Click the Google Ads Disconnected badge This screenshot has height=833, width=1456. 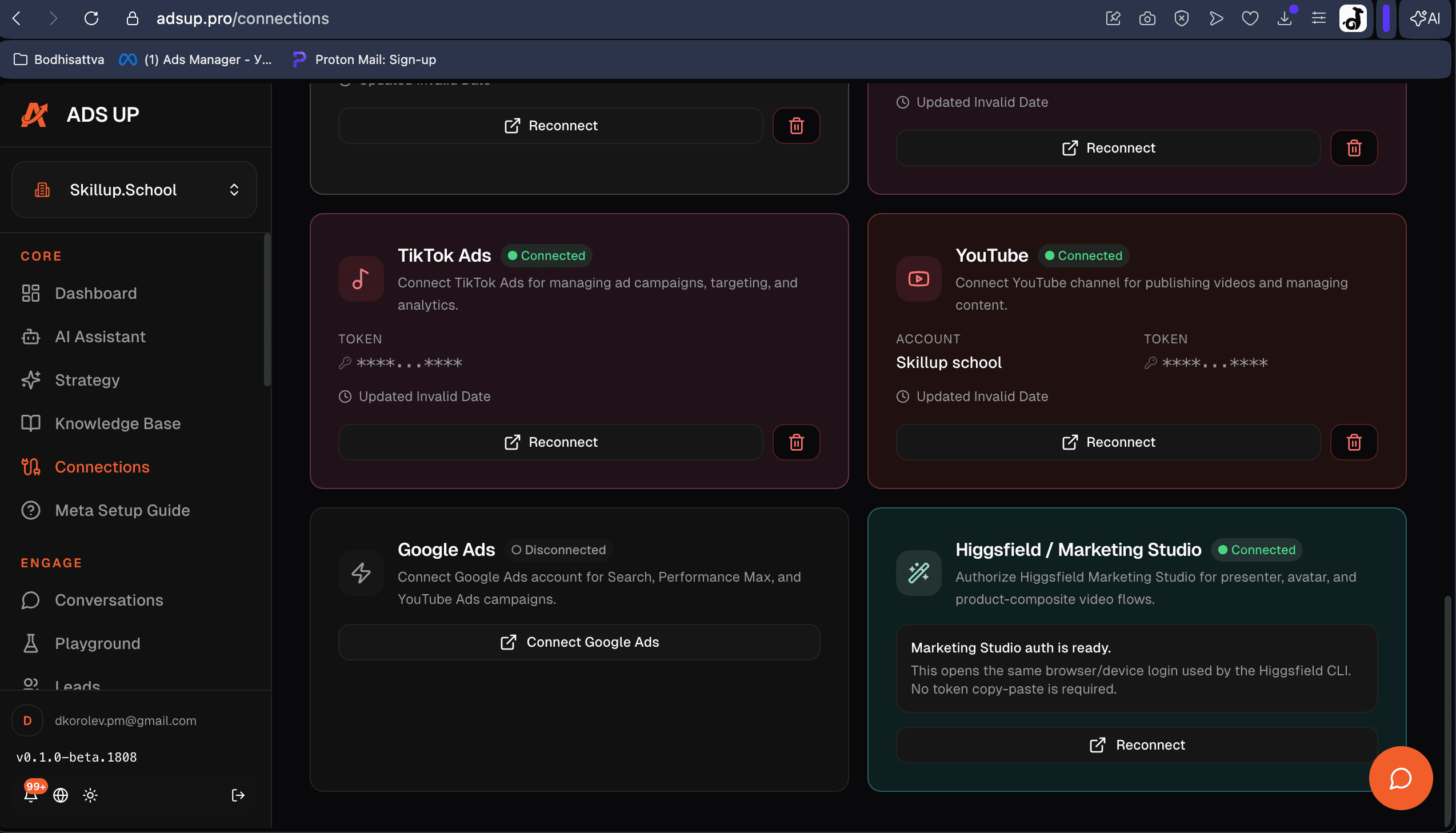(x=558, y=550)
